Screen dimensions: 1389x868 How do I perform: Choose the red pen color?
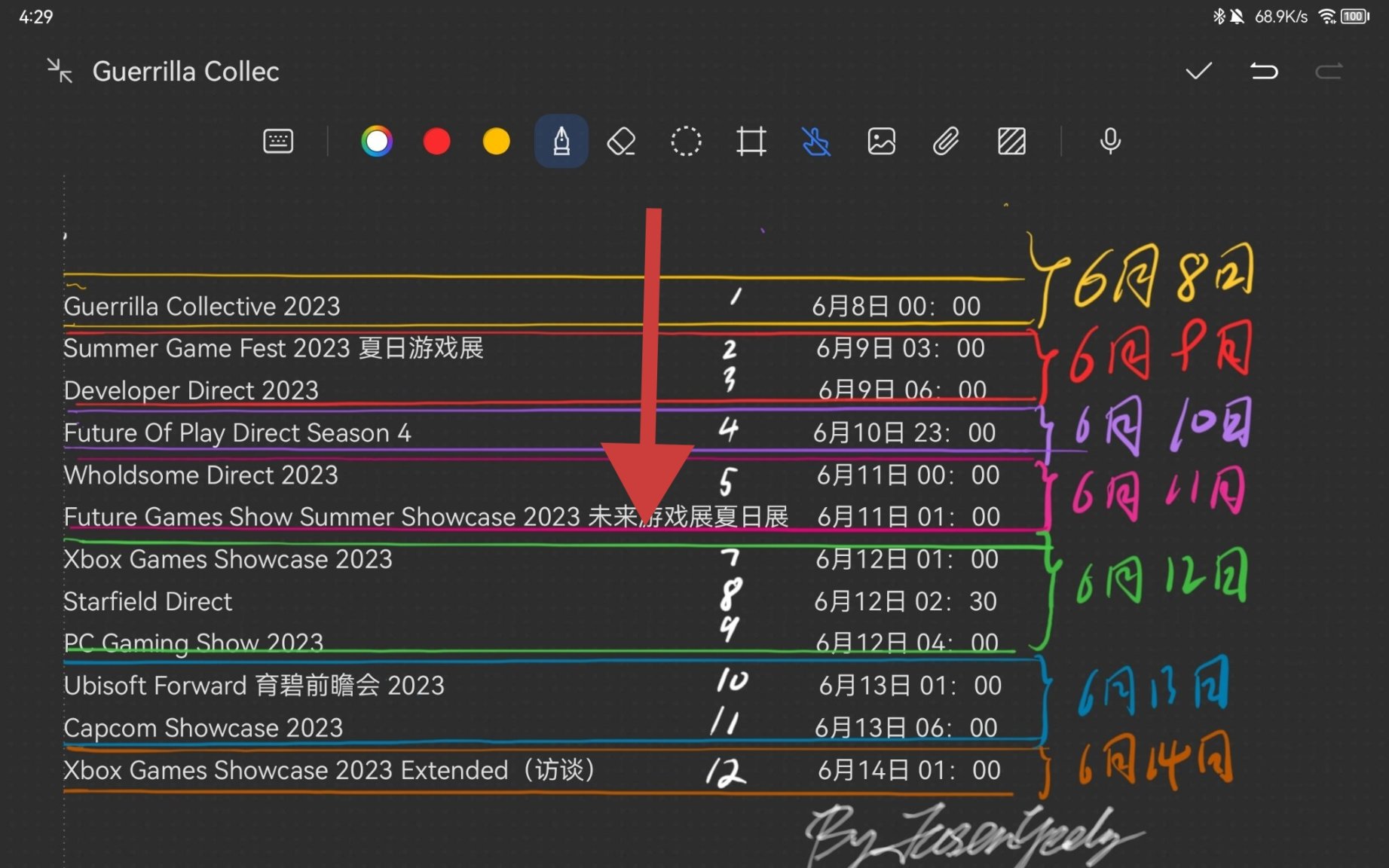coord(436,141)
